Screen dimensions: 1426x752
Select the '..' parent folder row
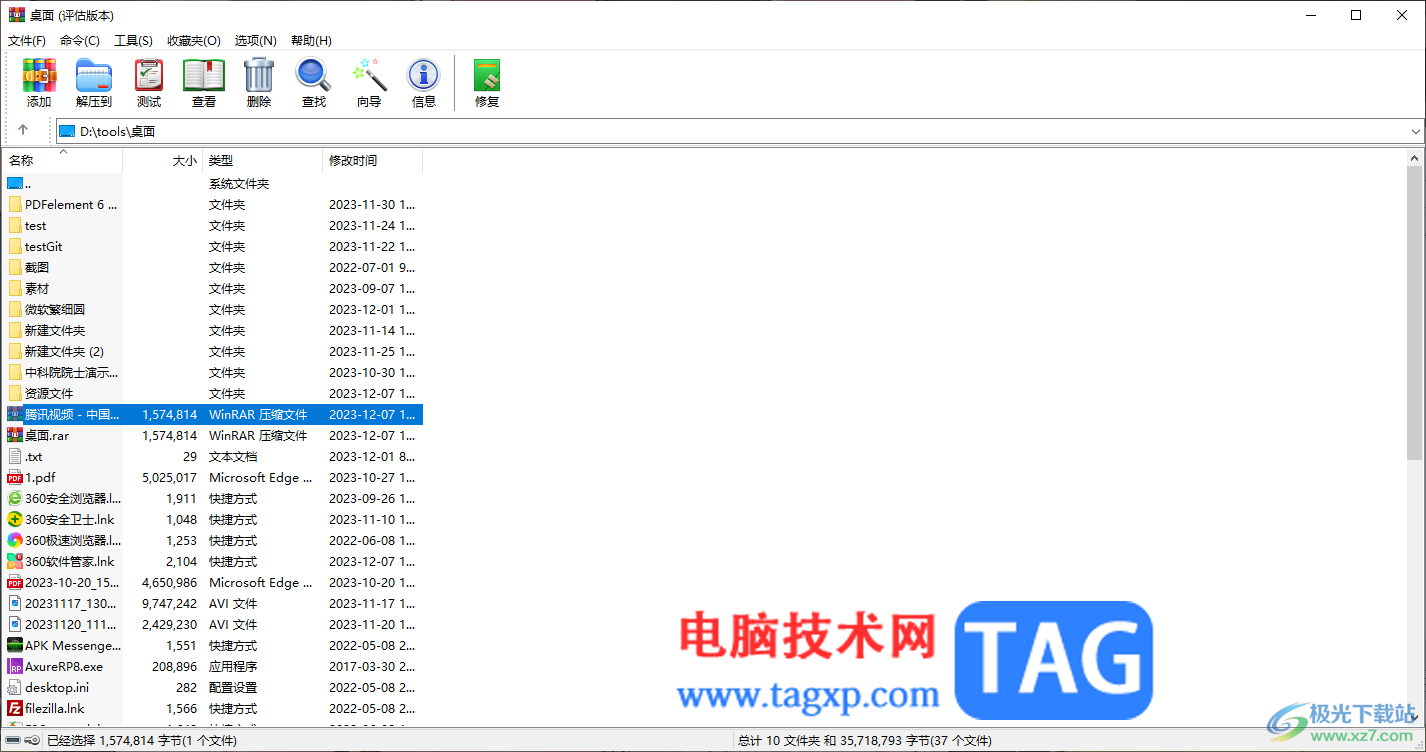click(212, 183)
